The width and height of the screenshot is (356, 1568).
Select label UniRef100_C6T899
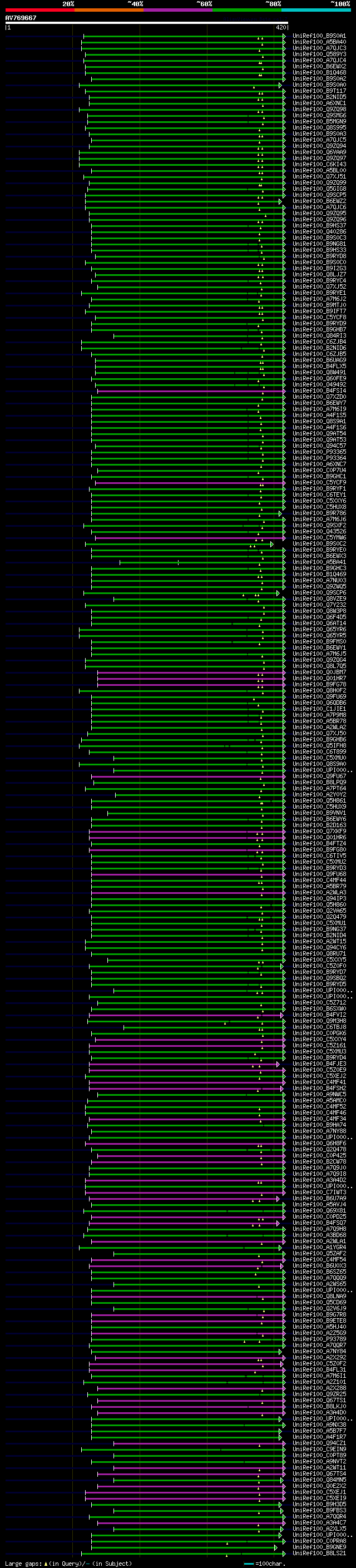[x=319, y=752]
